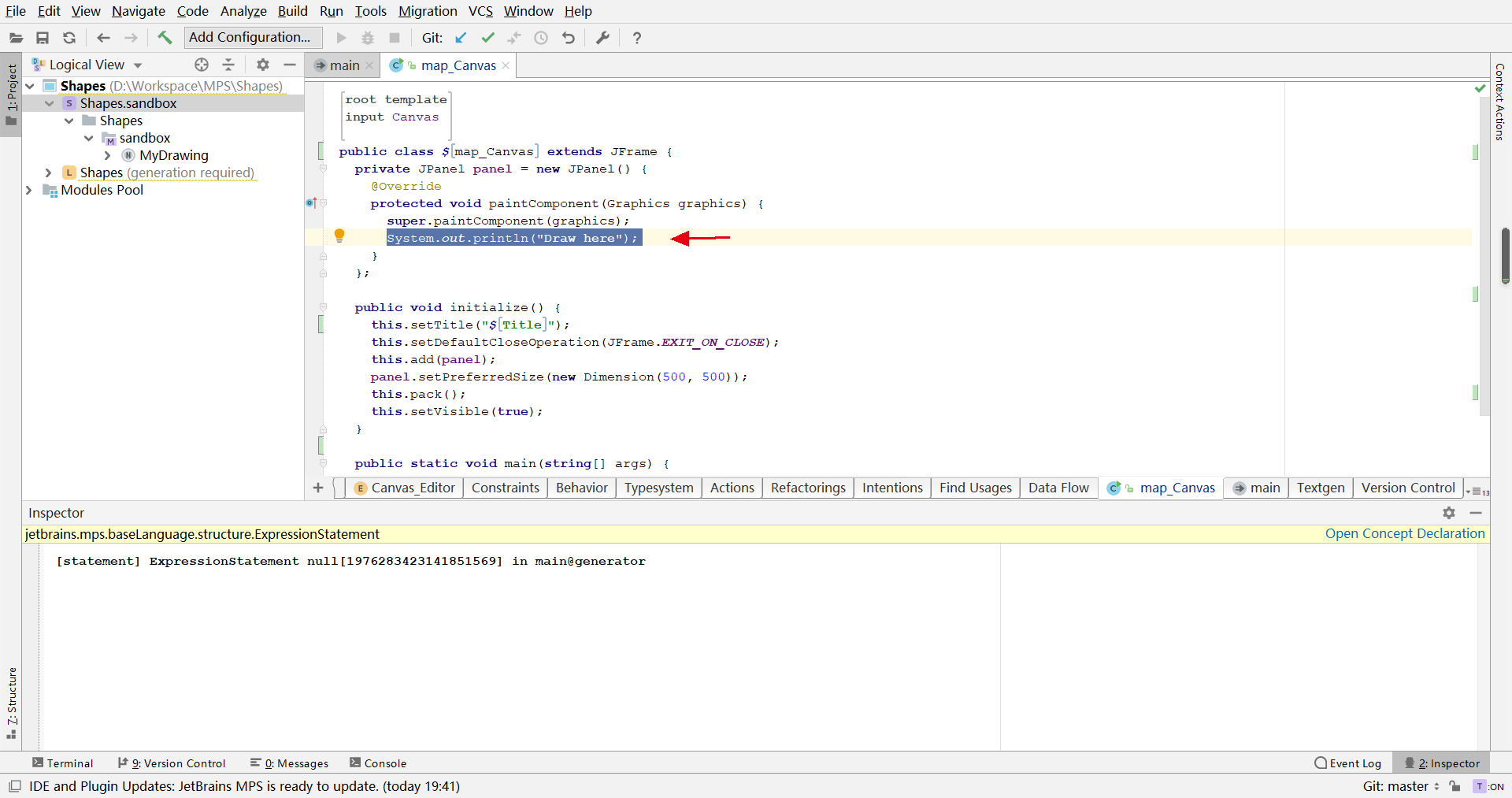Select the Debug bug icon
The height and width of the screenshot is (798, 1512).
[367, 37]
